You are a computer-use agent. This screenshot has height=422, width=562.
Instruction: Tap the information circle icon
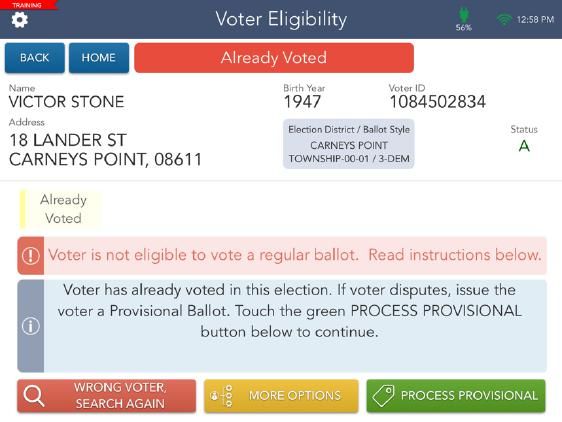tap(31, 326)
